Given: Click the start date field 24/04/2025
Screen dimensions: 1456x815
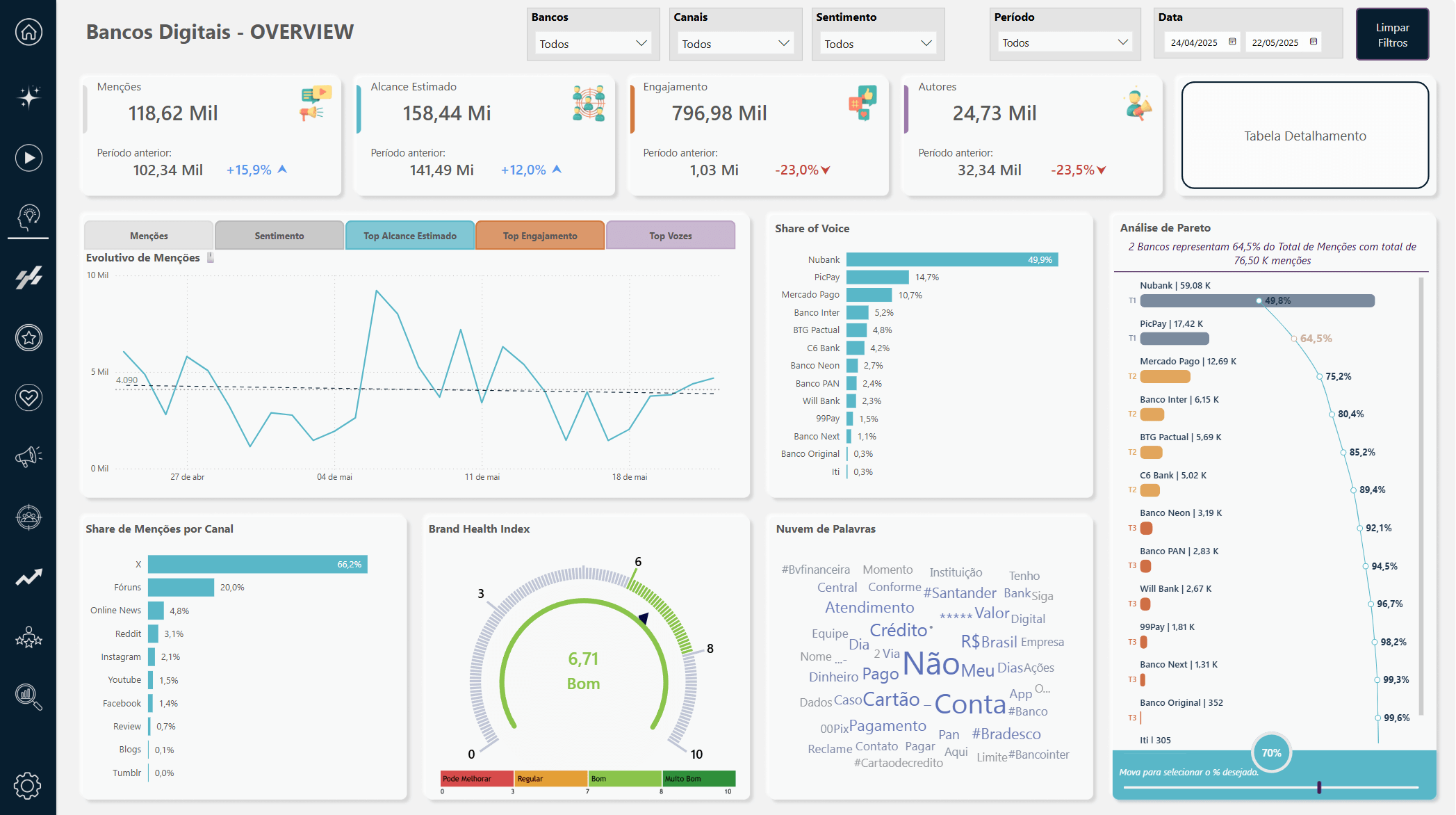Looking at the screenshot, I should pyautogui.click(x=1202, y=42).
